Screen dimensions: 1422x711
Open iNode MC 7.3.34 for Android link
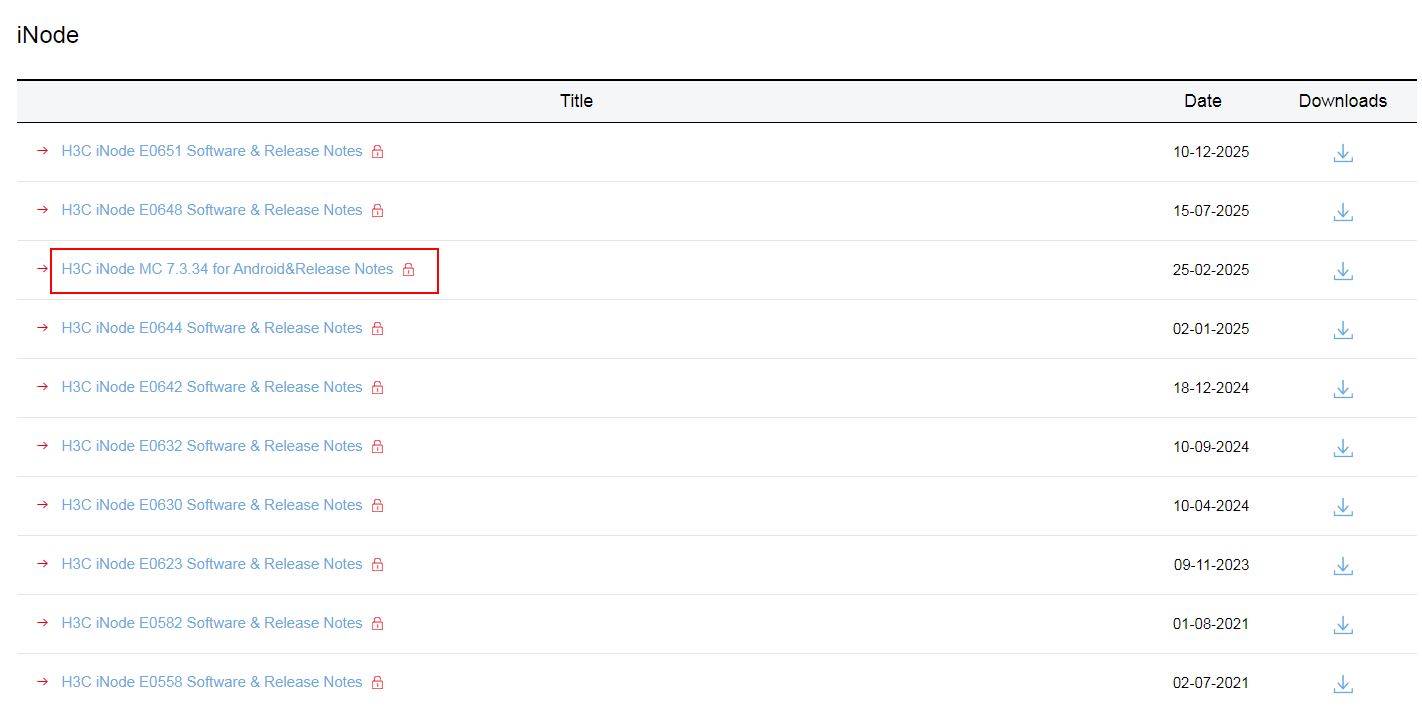pyautogui.click(x=227, y=269)
